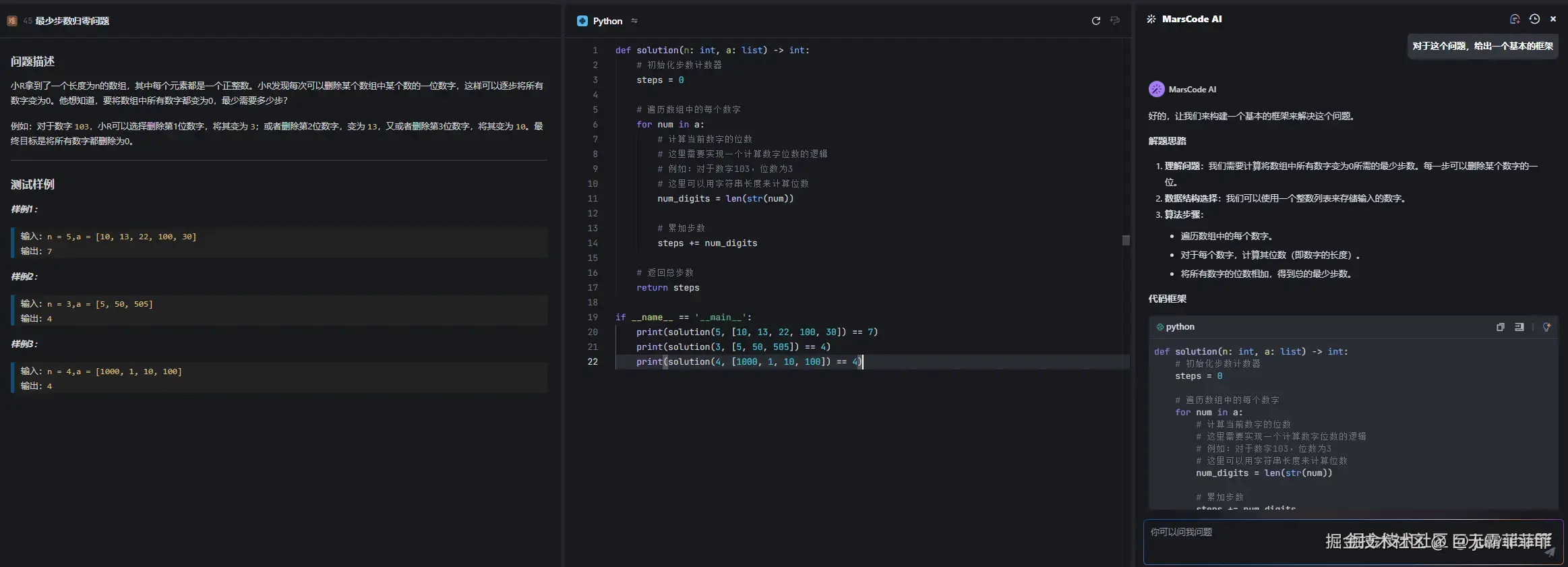Click the '样例2：' label
Viewport: 1568px width, 567px height.
coord(24,276)
